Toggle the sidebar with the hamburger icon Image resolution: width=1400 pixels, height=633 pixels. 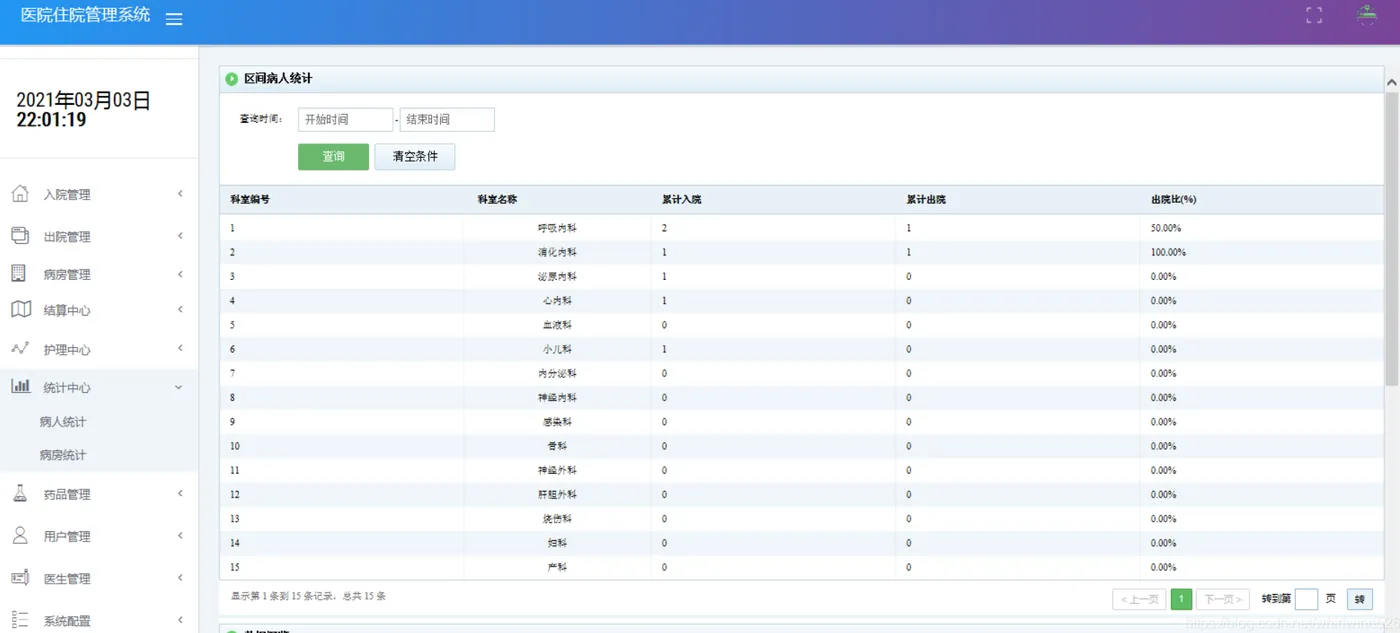click(x=174, y=19)
